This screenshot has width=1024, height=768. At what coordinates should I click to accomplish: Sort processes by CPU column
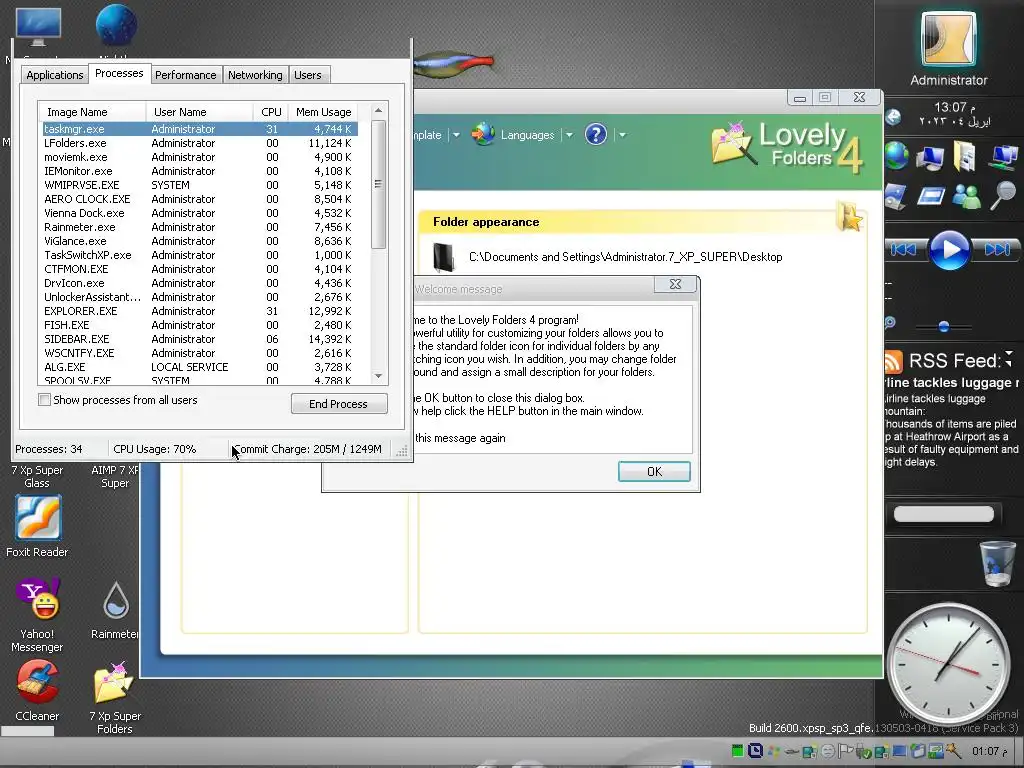pos(271,112)
